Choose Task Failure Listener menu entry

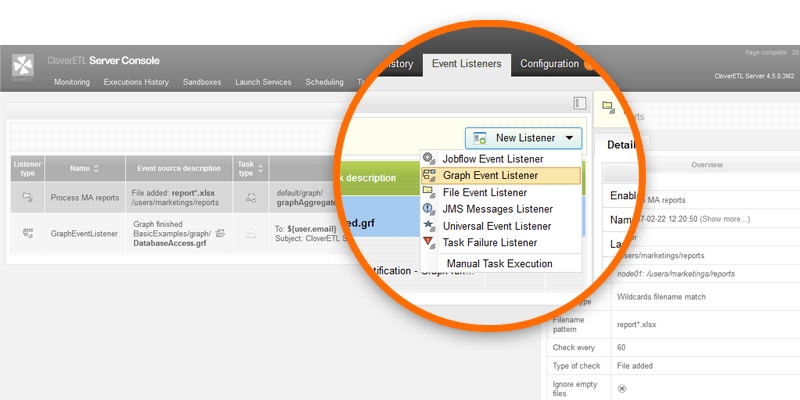501,243
